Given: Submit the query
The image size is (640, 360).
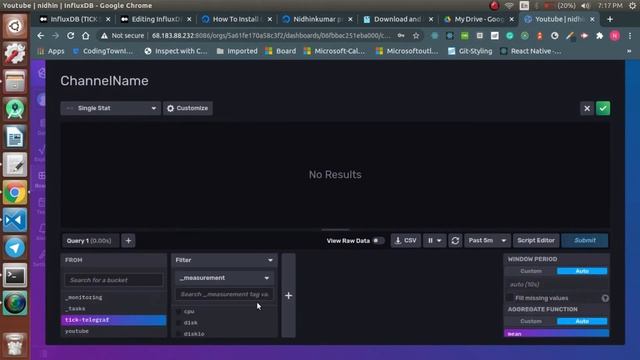Looking at the screenshot, I should (585, 241).
